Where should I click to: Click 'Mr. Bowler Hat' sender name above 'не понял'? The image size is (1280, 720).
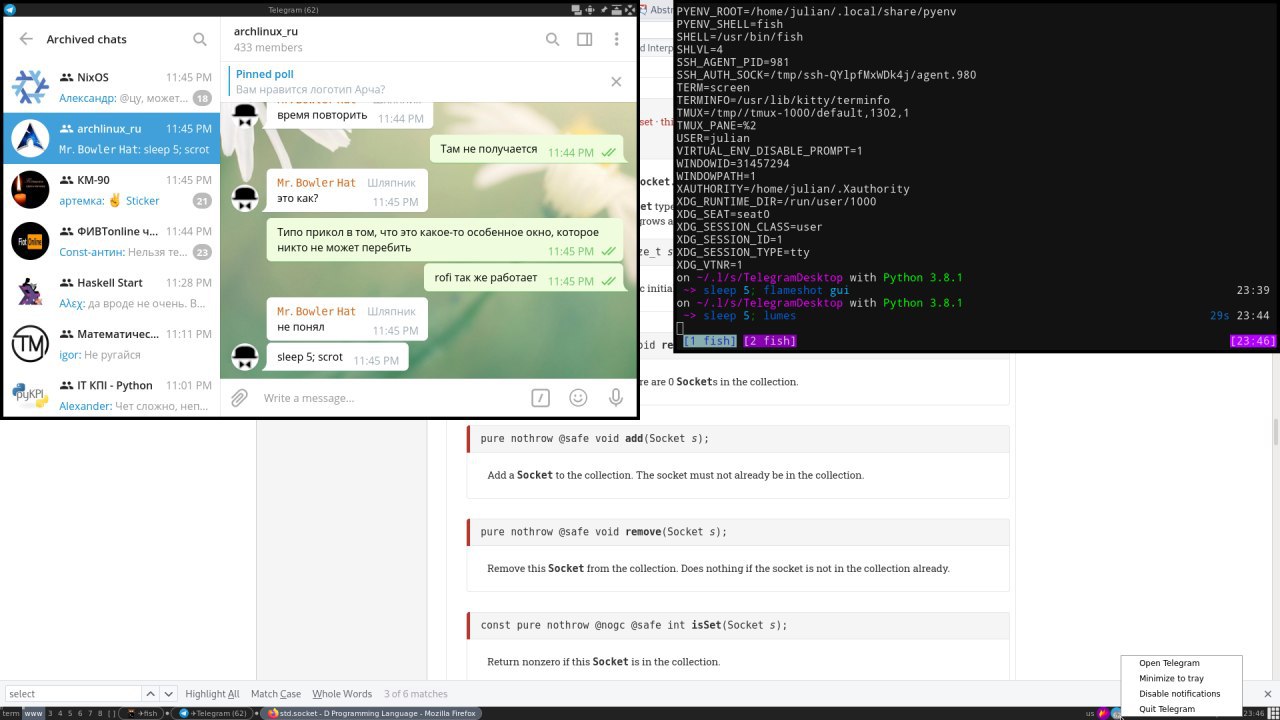point(316,311)
